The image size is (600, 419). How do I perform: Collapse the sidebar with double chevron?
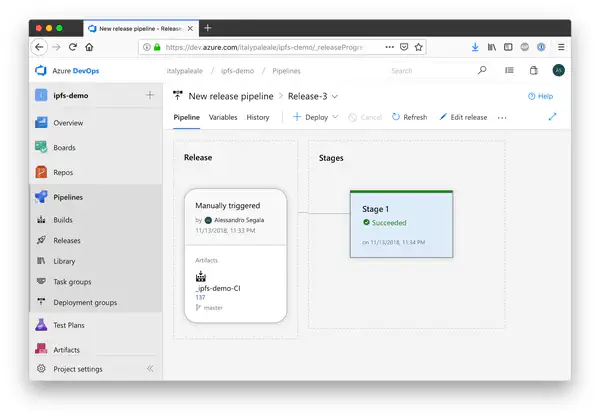coord(150,369)
